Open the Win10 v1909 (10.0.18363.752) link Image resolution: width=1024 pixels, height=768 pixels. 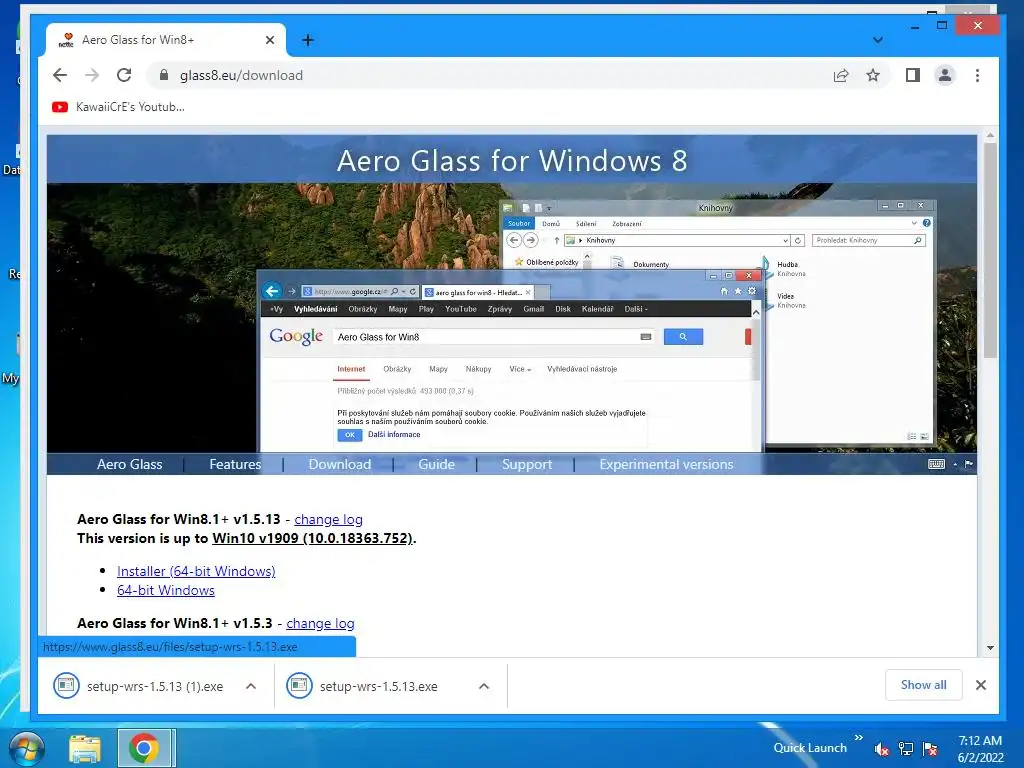tap(312, 538)
